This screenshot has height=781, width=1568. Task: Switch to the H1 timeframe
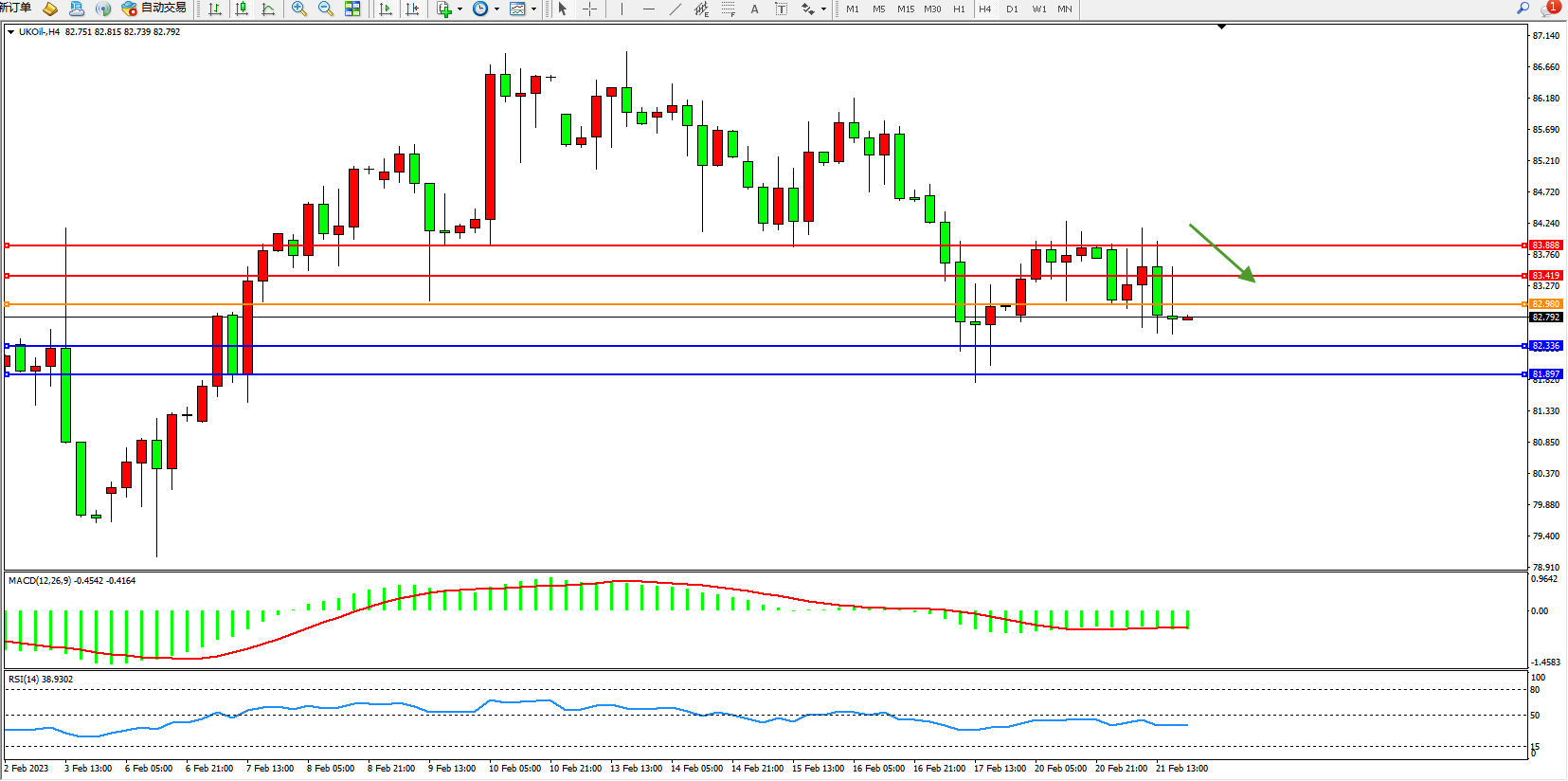tap(959, 9)
